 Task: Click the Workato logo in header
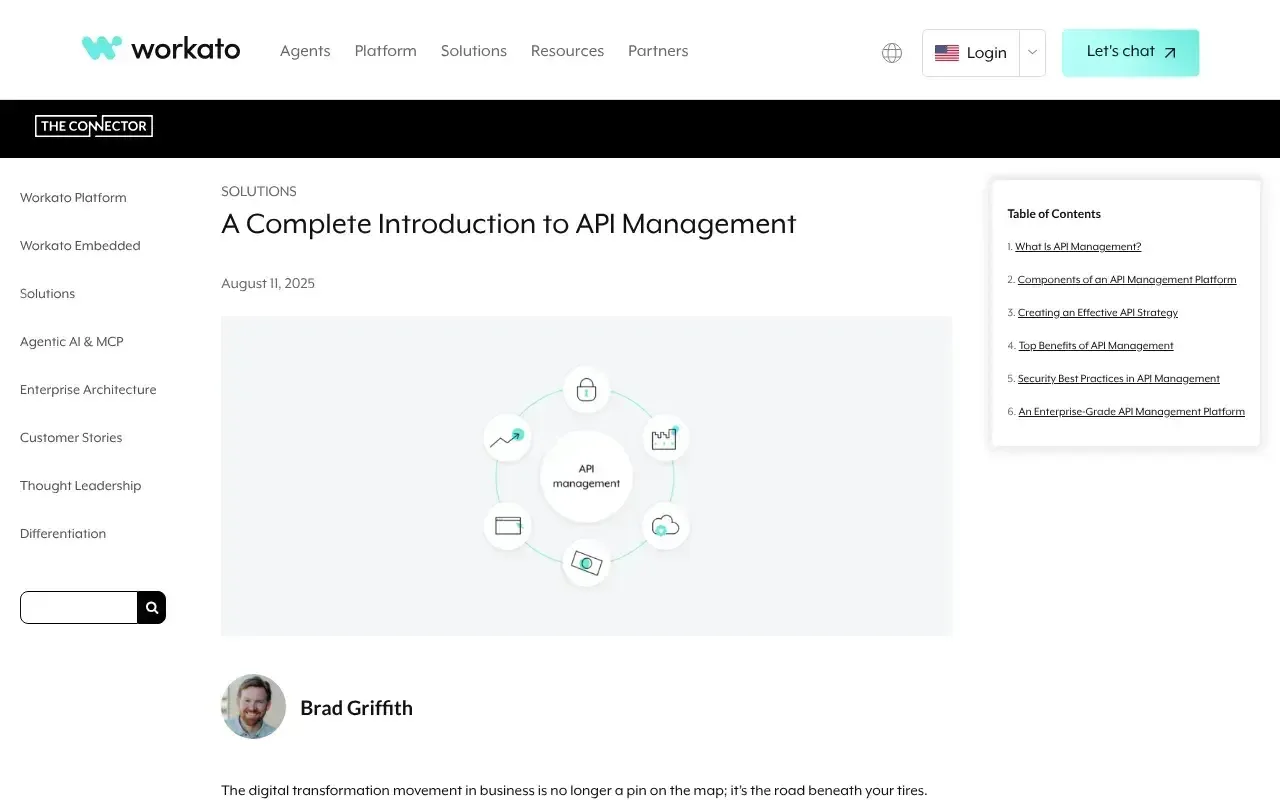[x=161, y=49]
